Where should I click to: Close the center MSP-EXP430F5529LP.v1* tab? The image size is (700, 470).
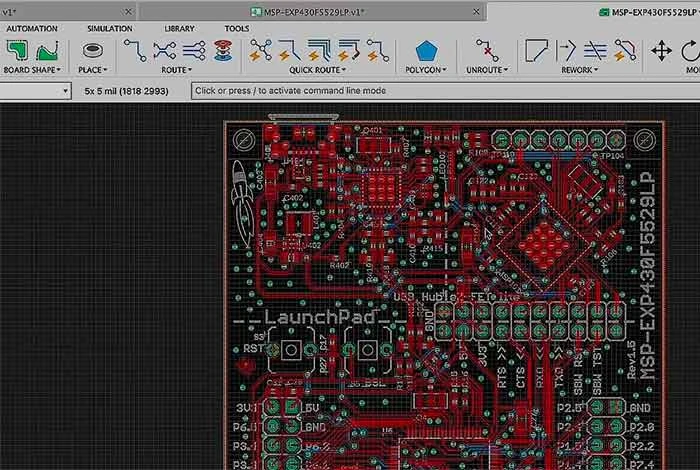pos(476,12)
